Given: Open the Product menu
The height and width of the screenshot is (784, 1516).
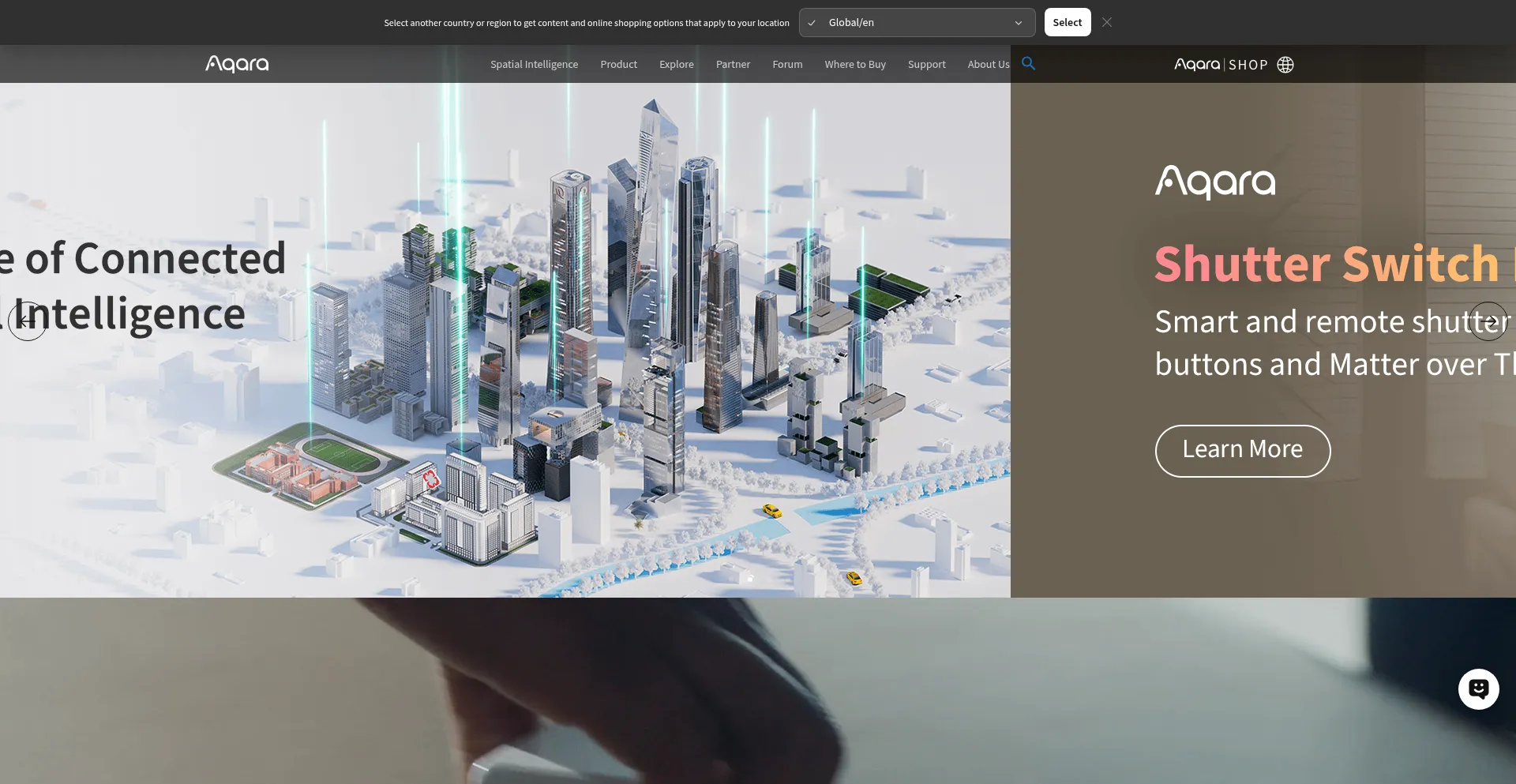Looking at the screenshot, I should pyautogui.click(x=618, y=65).
